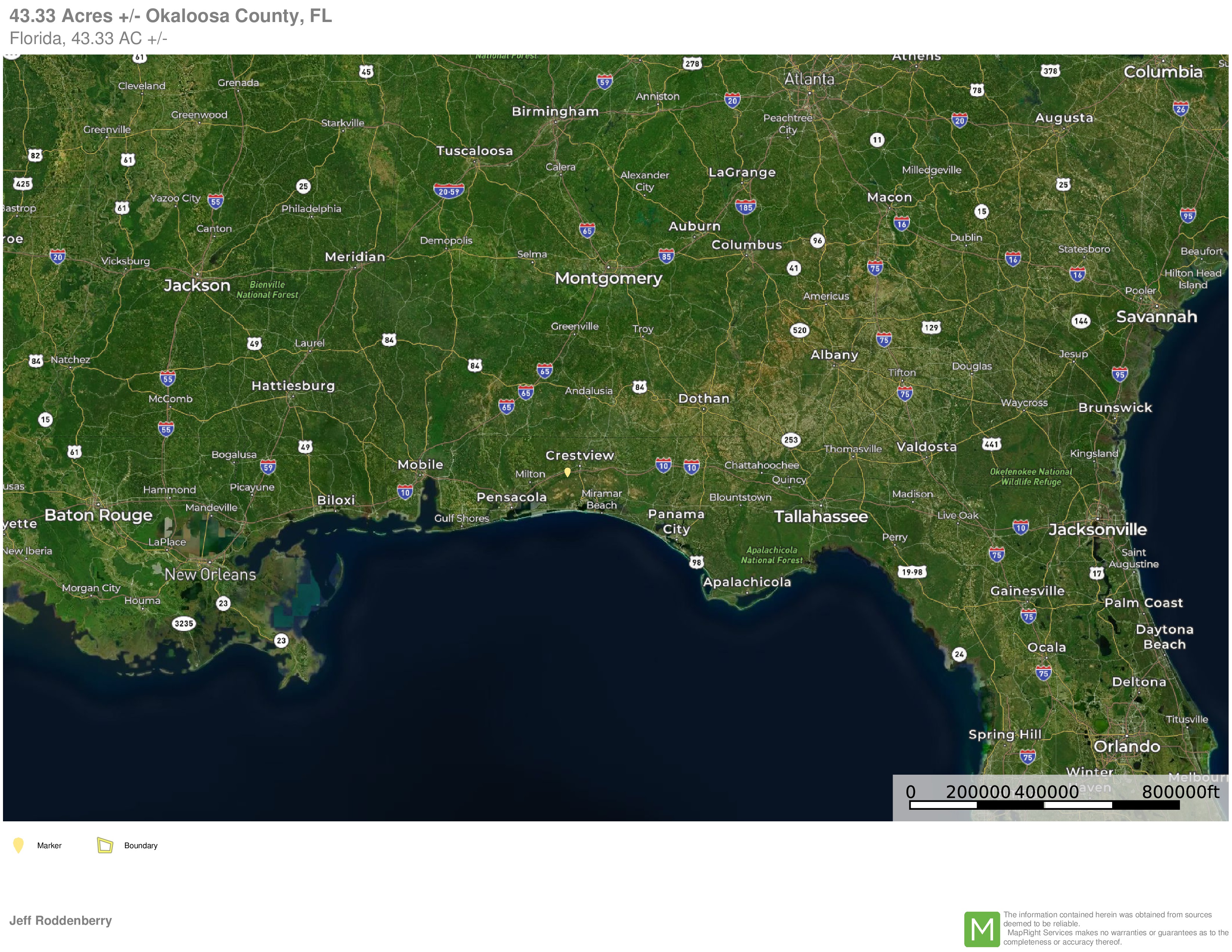The width and height of the screenshot is (1232, 952).
Task: Click the title '43.33 Acres +/- Okaloosa County, FL'
Action: click(x=170, y=16)
